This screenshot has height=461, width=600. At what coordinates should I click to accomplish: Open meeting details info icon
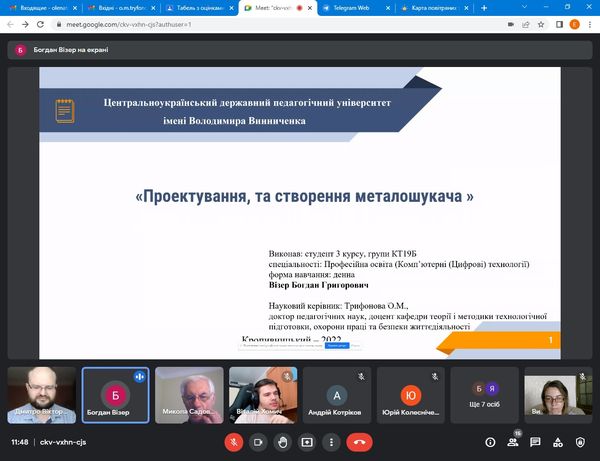point(490,443)
